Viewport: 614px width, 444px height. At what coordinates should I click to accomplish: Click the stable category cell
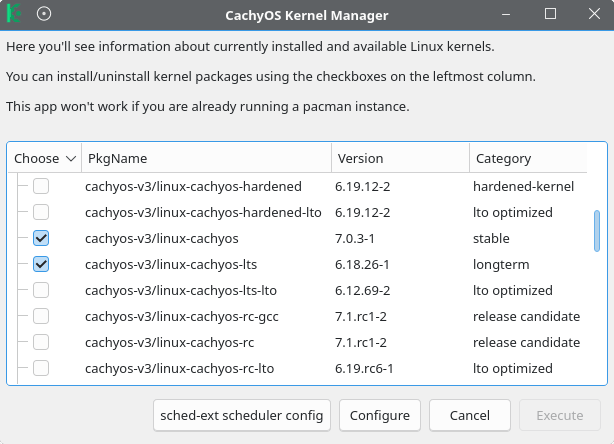(491, 238)
